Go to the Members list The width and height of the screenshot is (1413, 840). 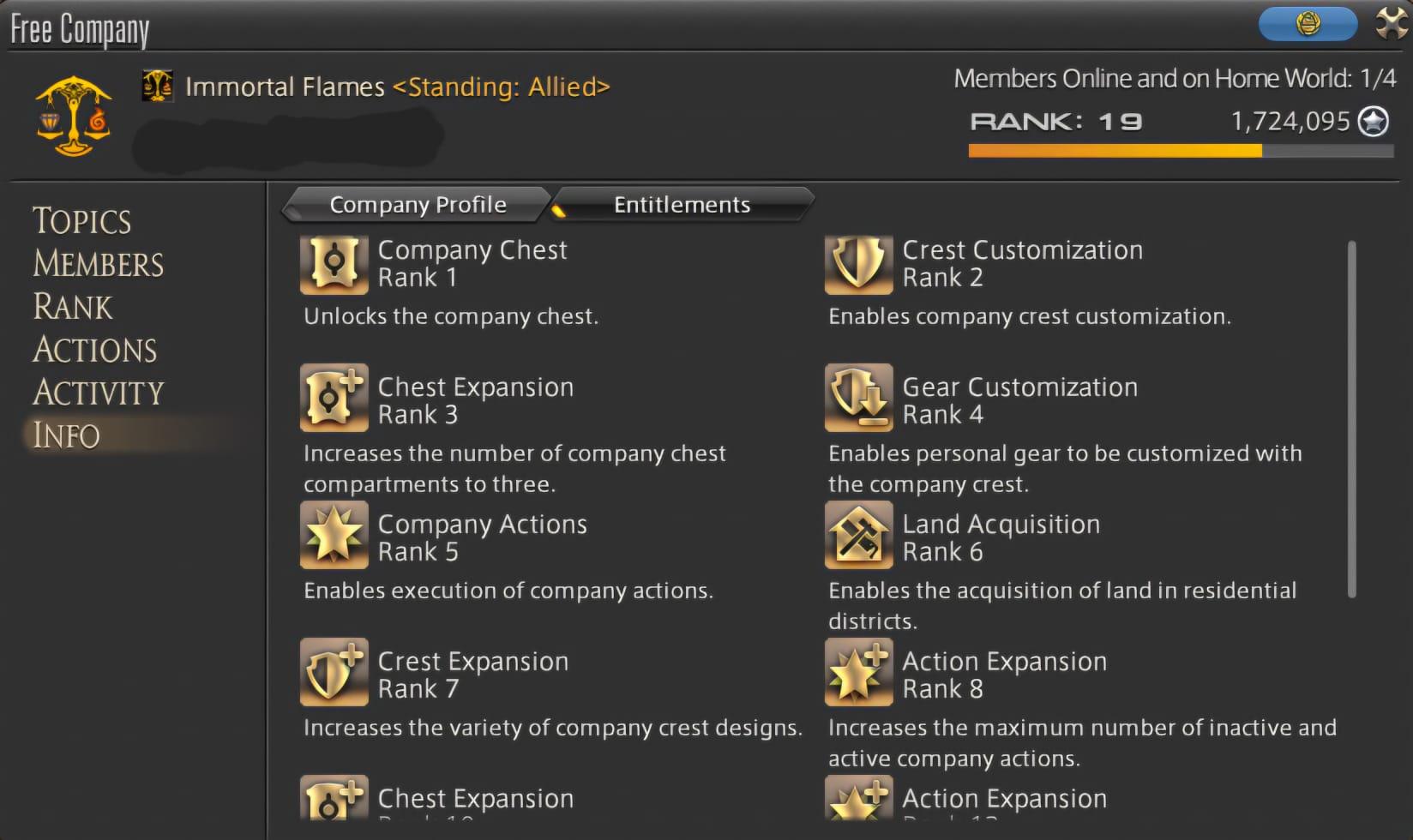tap(98, 264)
